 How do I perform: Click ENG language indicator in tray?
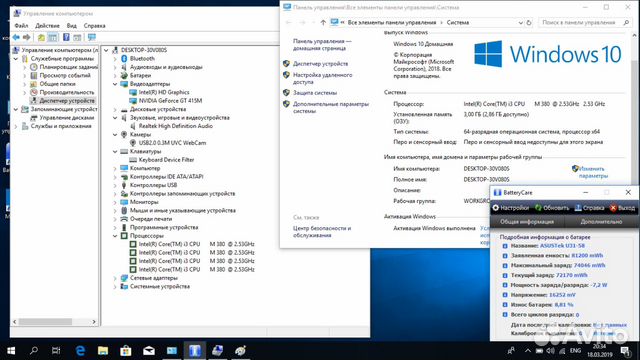[x=576, y=351]
